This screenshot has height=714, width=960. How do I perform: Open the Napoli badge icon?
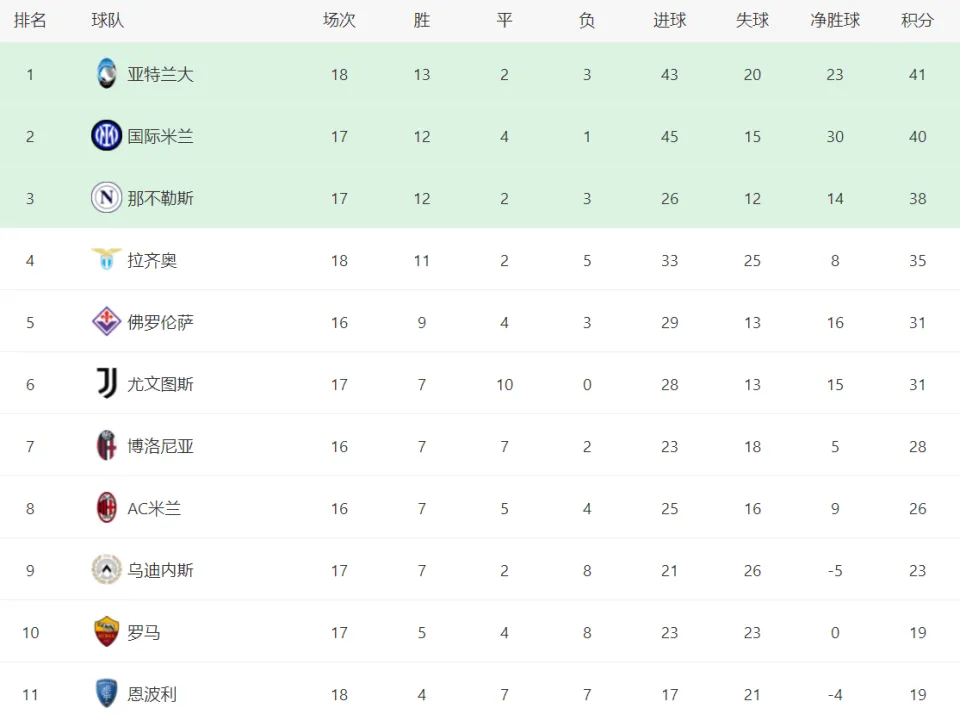click(107, 198)
